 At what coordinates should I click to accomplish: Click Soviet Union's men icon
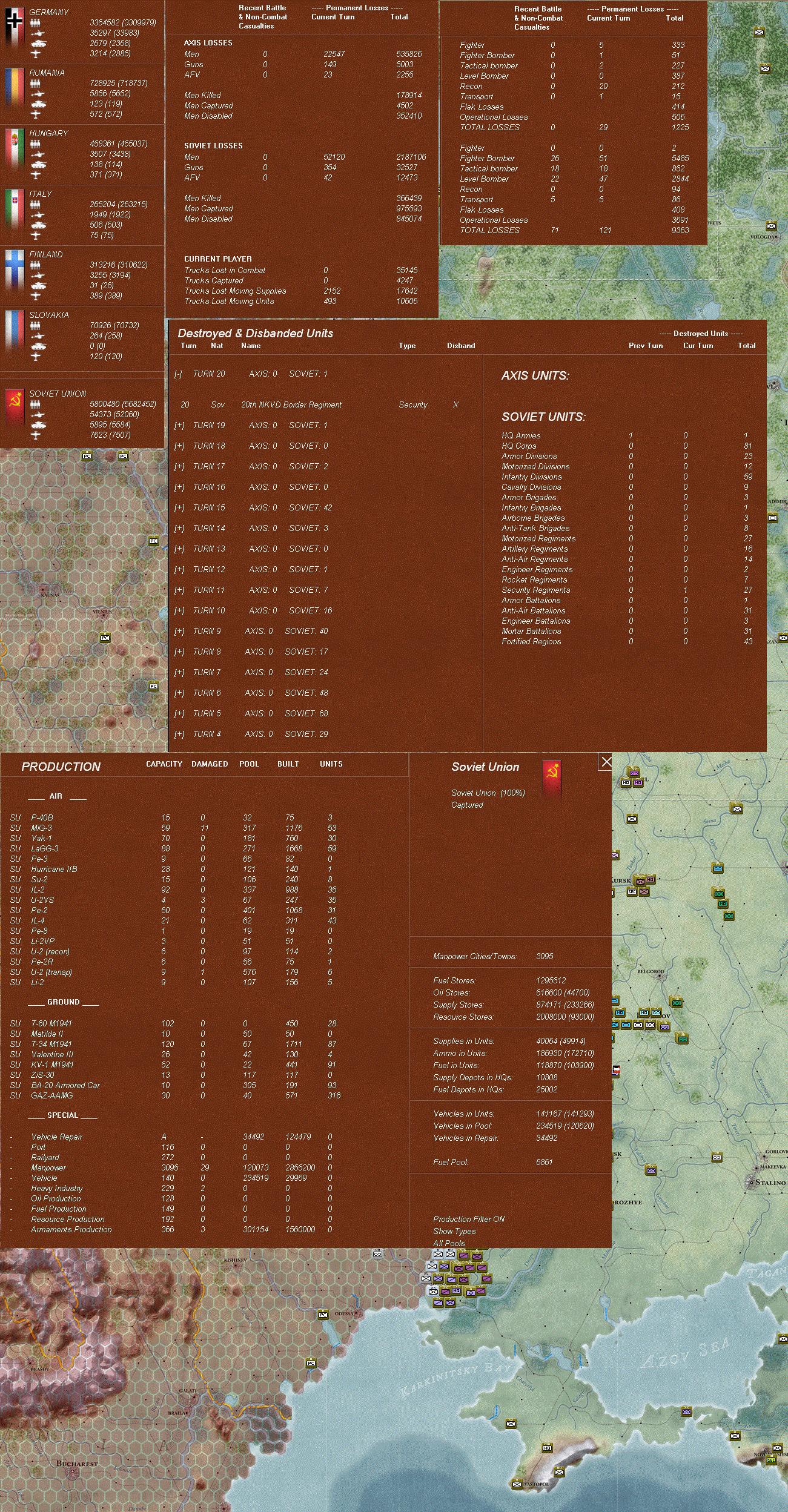point(35,404)
